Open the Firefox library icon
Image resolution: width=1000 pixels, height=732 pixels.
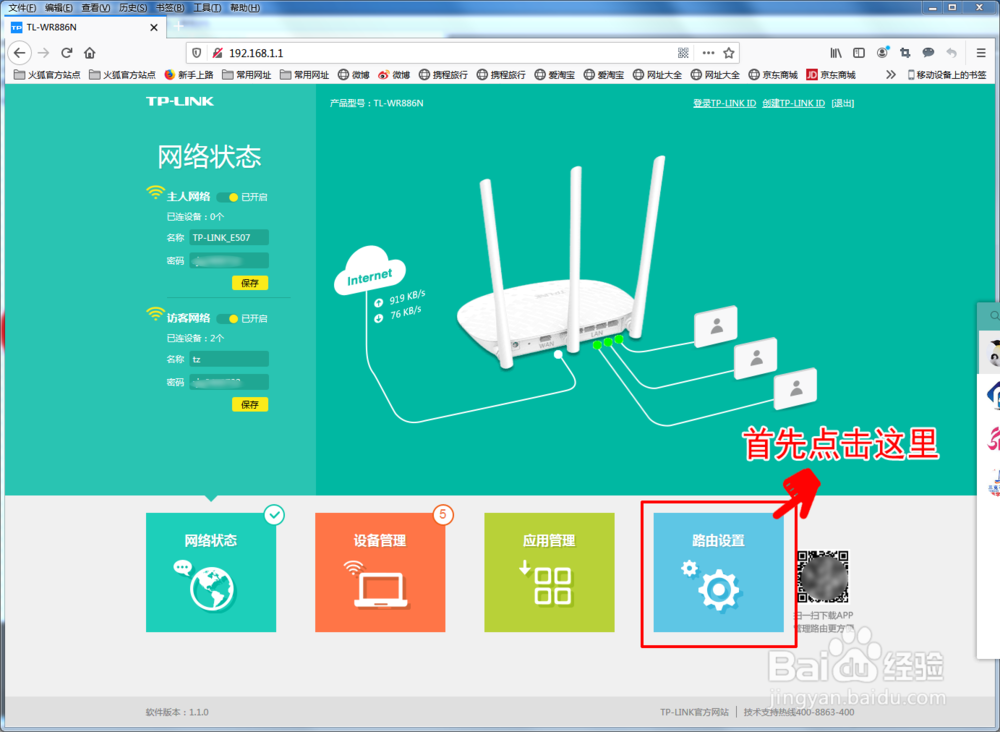pos(836,53)
